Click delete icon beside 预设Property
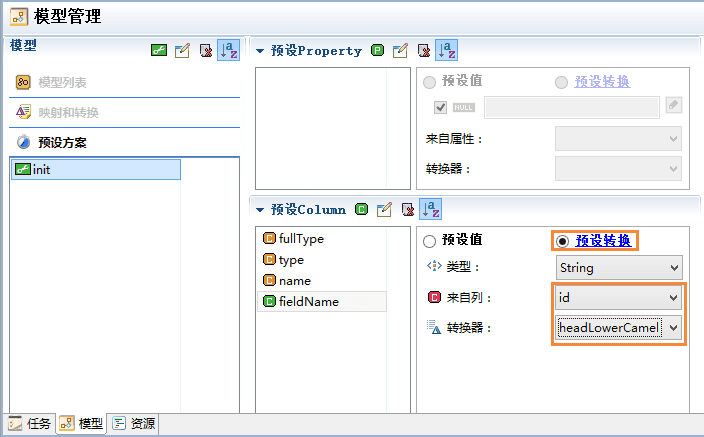The height and width of the screenshot is (437, 704). 423,50
